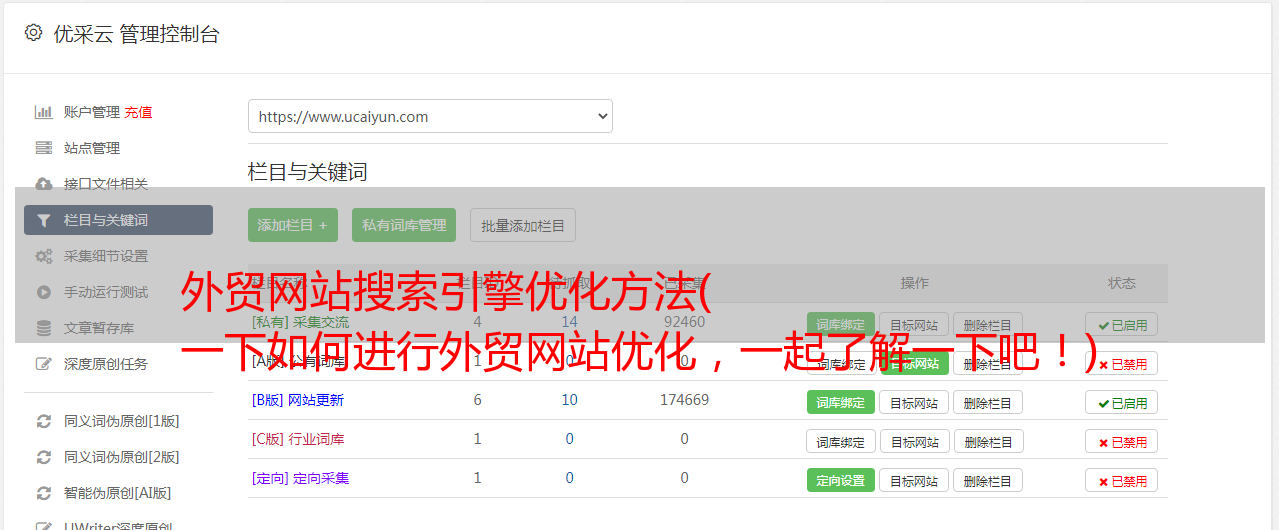This screenshot has width=1279, height=530.
Task: Click 删除栏目 in the 采集交流 row
Action: tap(988, 324)
